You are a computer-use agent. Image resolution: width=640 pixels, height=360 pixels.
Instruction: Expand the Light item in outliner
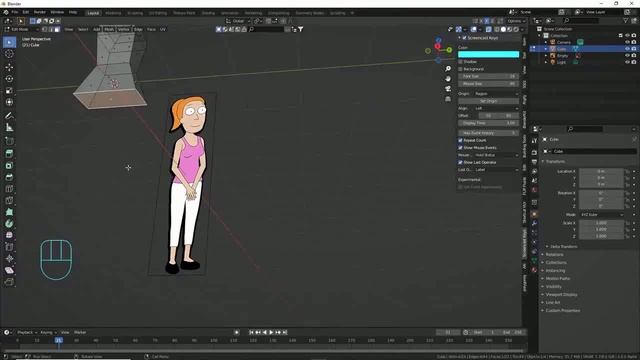pos(546,62)
